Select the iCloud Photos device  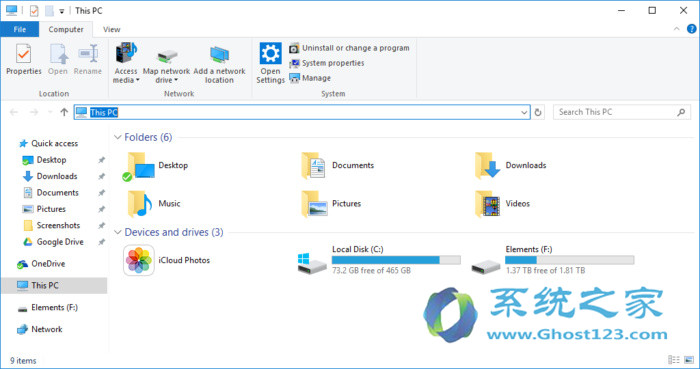click(167, 260)
